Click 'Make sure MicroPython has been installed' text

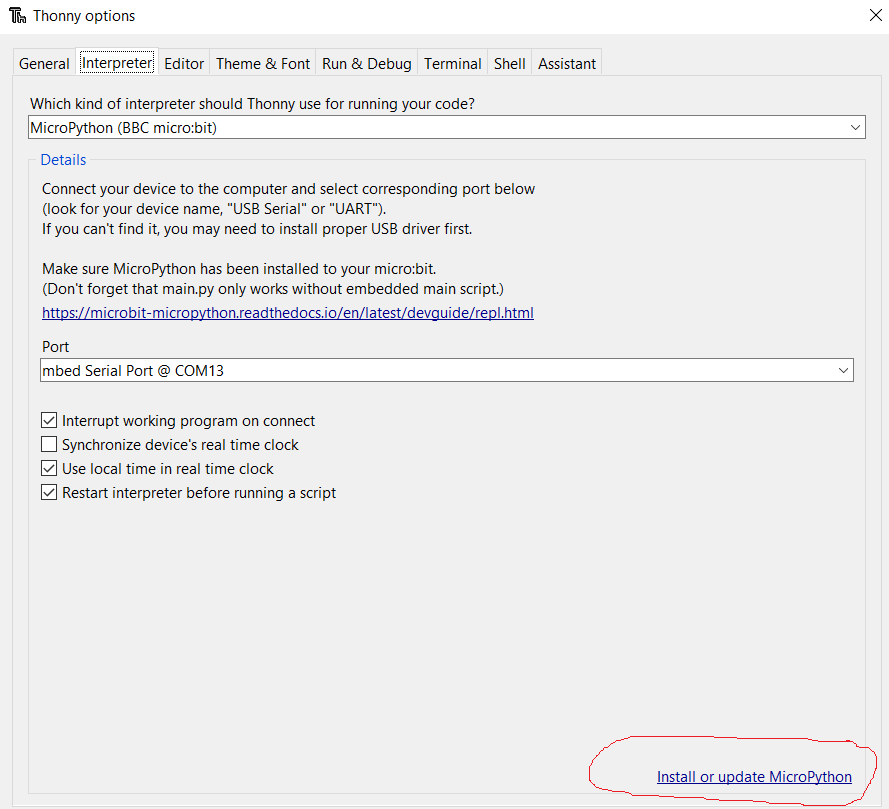[239, 269]
